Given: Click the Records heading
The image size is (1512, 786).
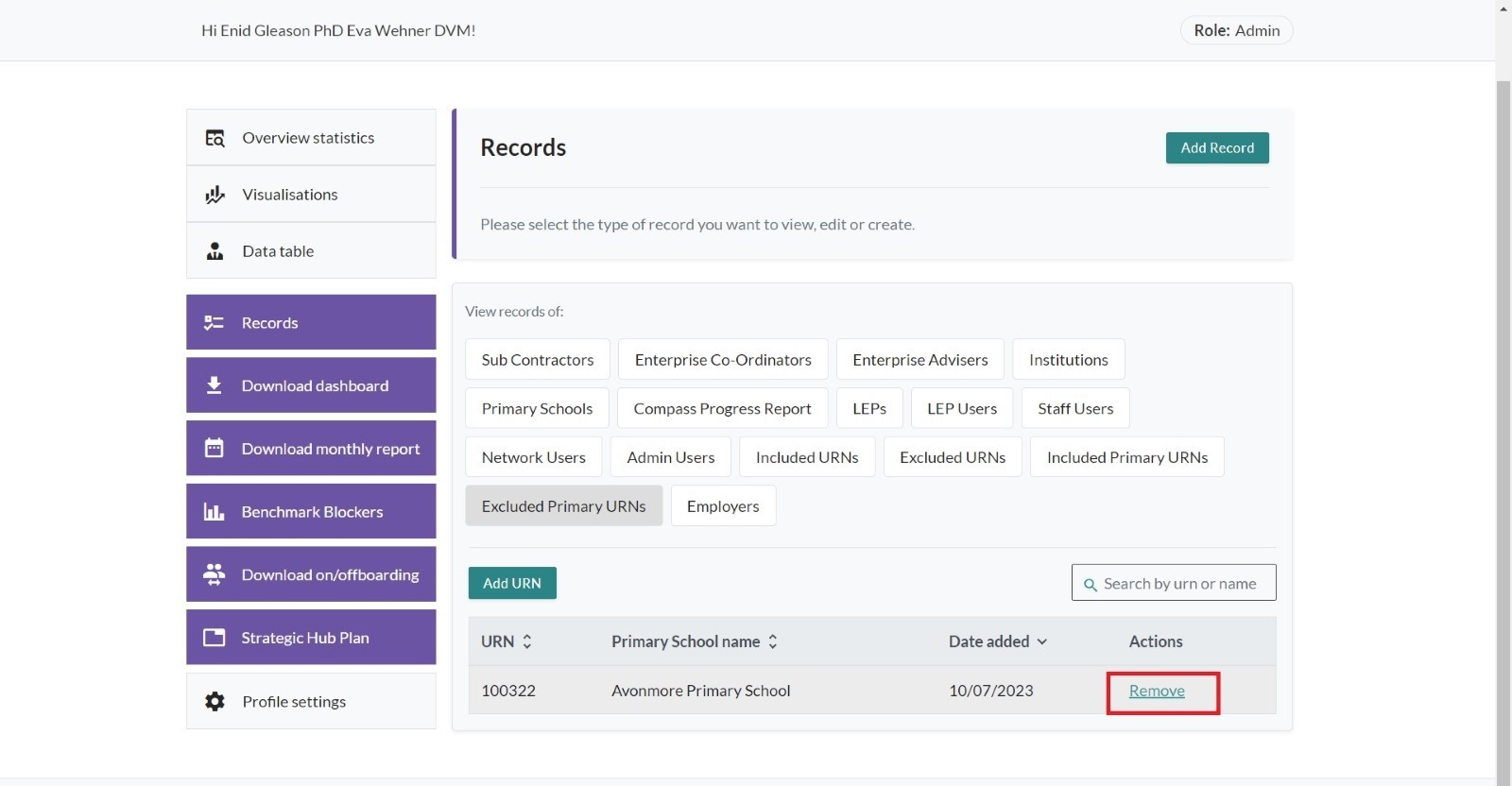Looking at the screenshot, I should click(523, 147).
